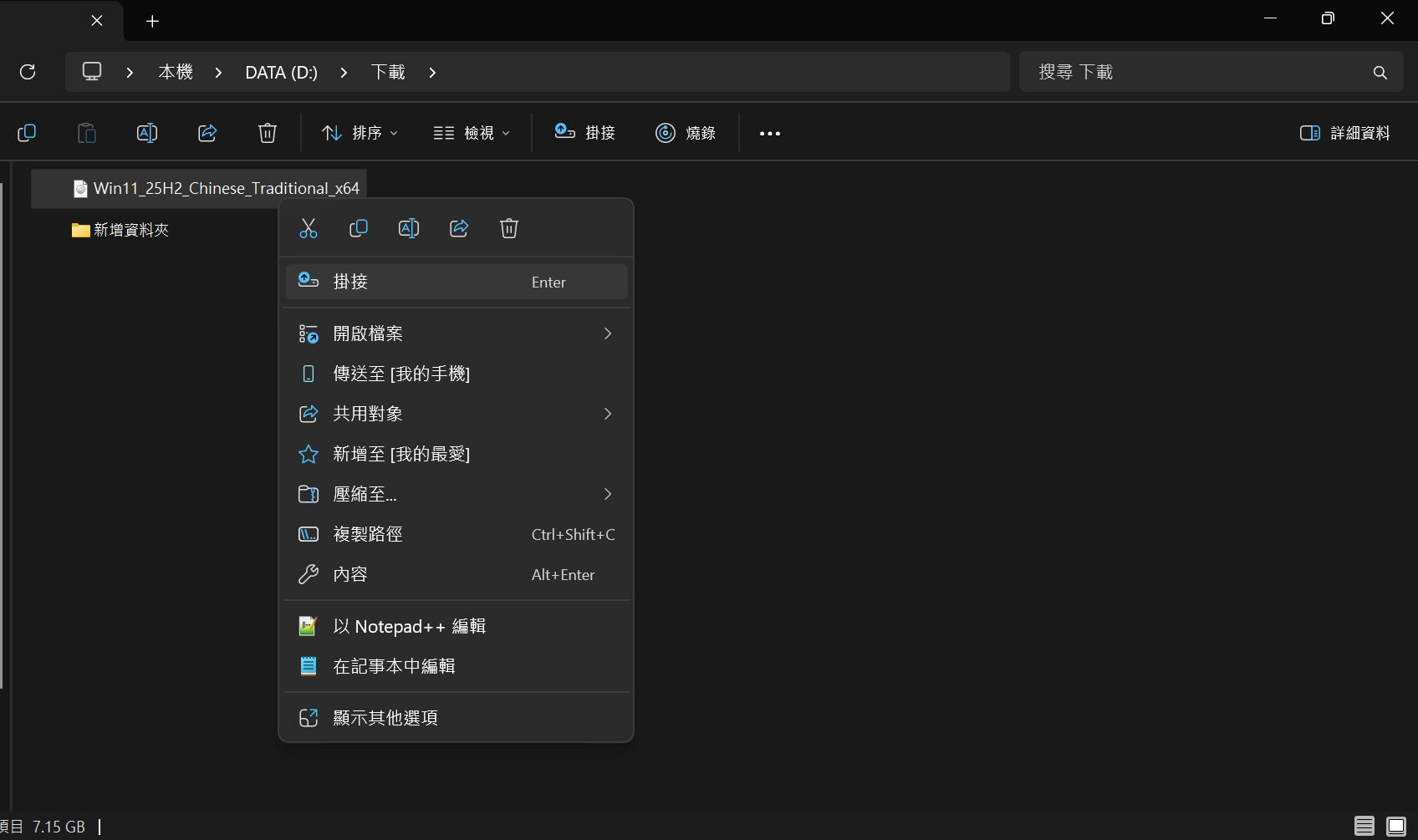This screenshot has height=840, width=1418.
Task: Click the Delete trash icon in context menu
Action: coord(509,228)
